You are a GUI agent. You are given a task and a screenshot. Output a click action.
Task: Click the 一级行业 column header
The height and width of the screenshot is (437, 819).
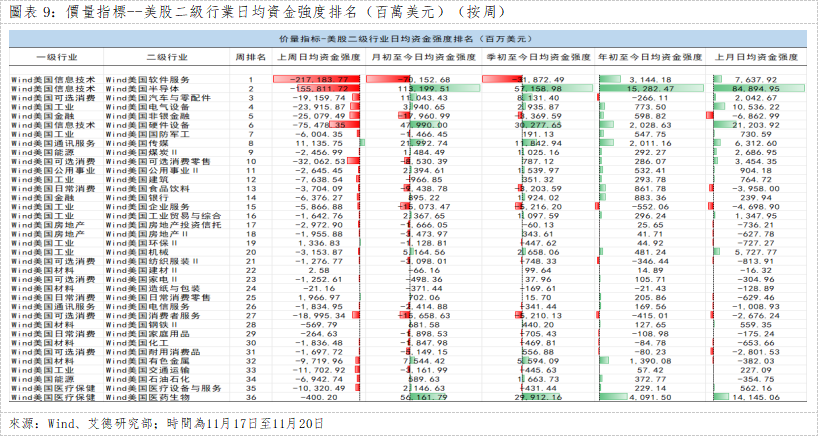[57, 57]
